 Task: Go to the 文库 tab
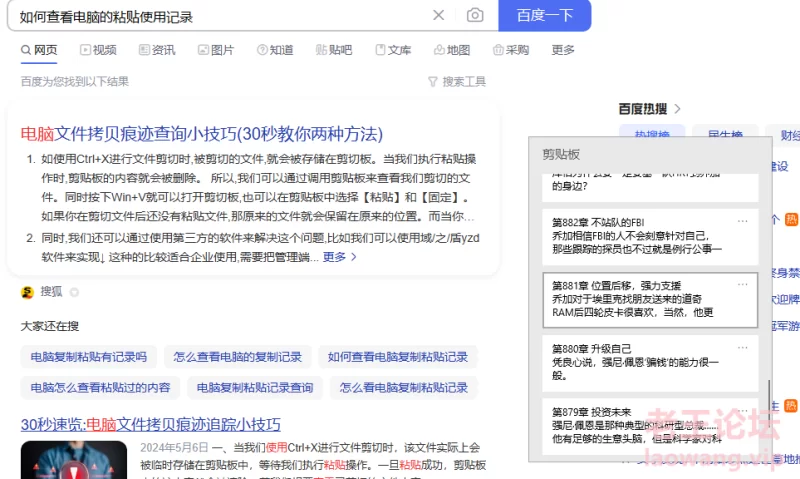(x=393, y=50)
